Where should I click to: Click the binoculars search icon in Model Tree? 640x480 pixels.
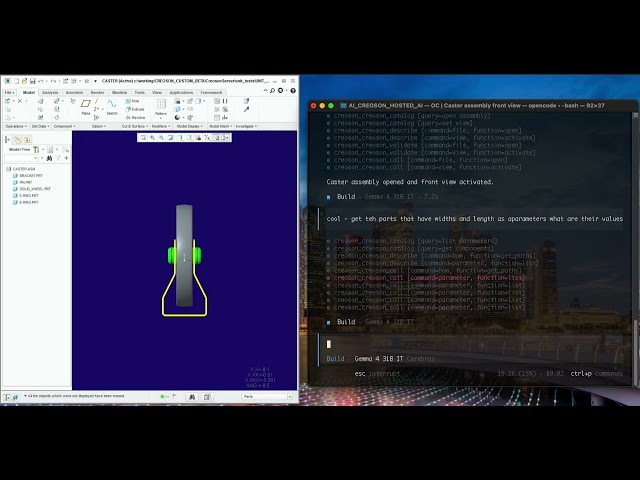[49, 158]
